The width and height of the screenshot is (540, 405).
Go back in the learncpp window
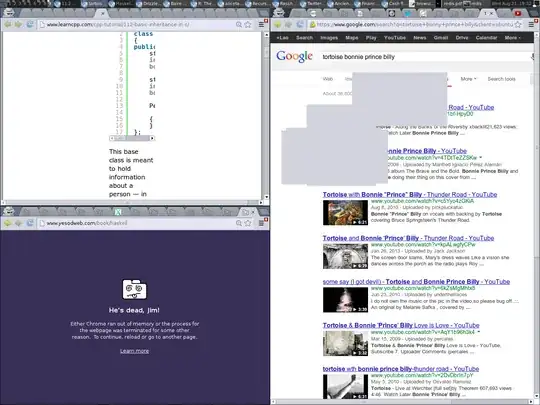coord(8,24)
